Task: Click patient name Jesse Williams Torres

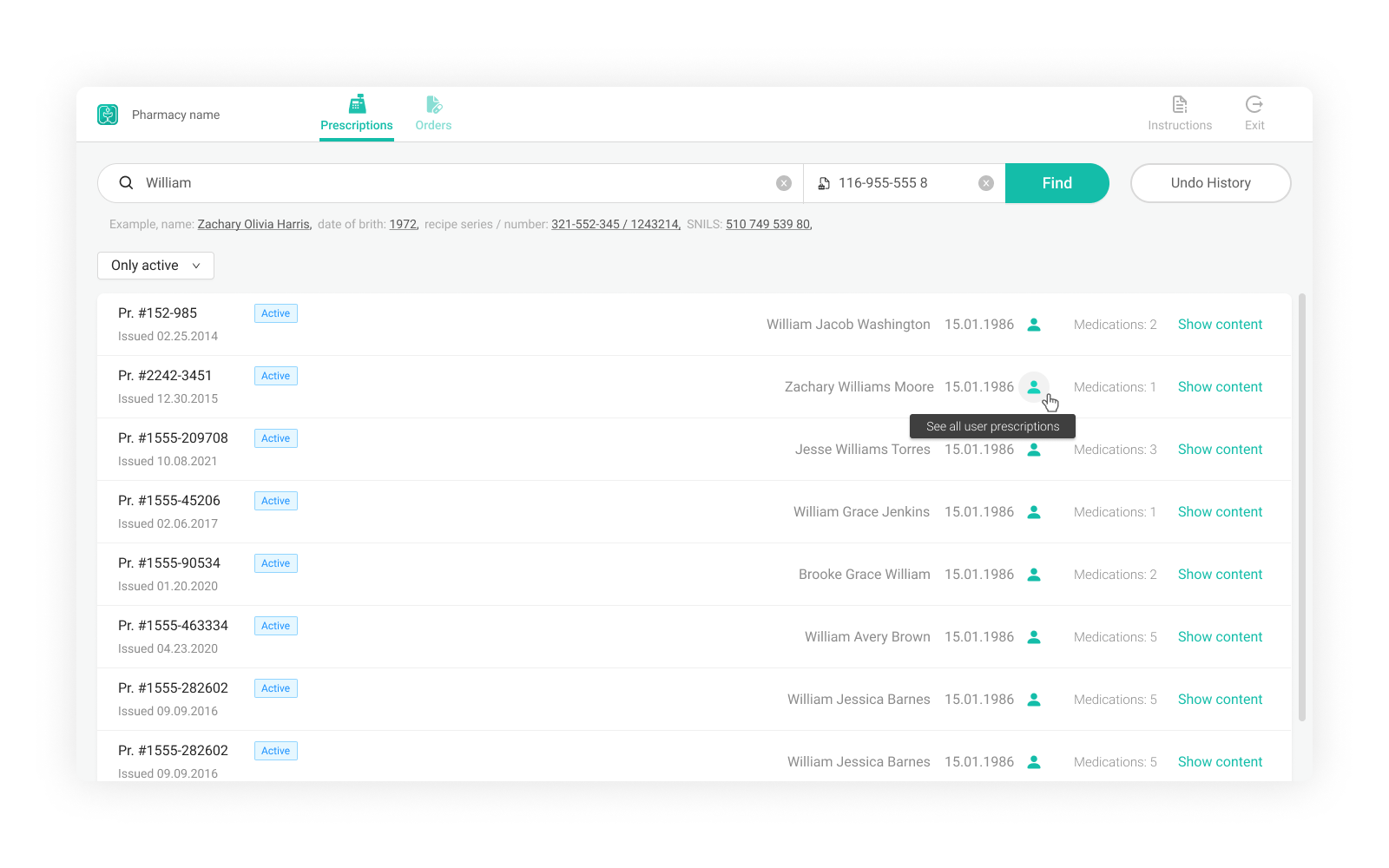Action: pyautogui.click(x=863, y=450)
